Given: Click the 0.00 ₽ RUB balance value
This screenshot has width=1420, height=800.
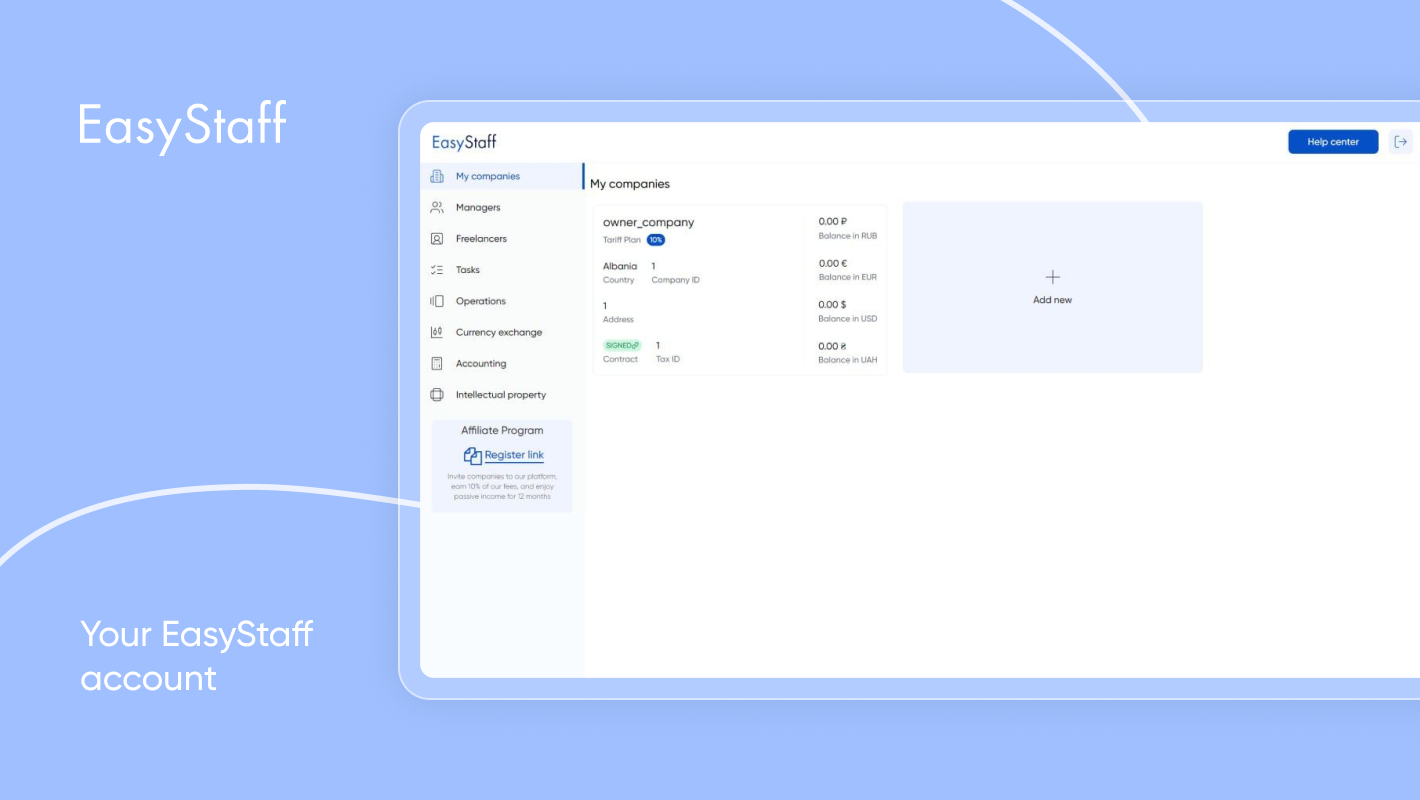Looking at the screenshot, I should click(833, 222).
